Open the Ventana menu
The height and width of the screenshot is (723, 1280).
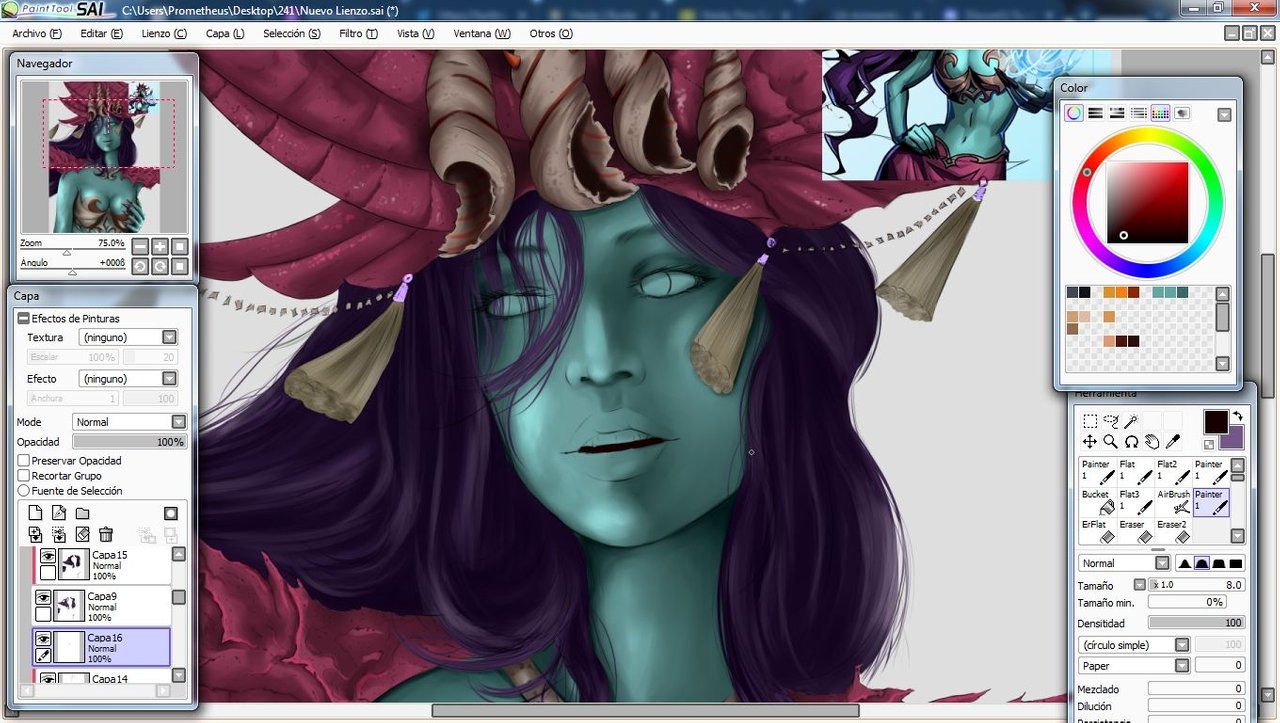click(x=482, y=33)
